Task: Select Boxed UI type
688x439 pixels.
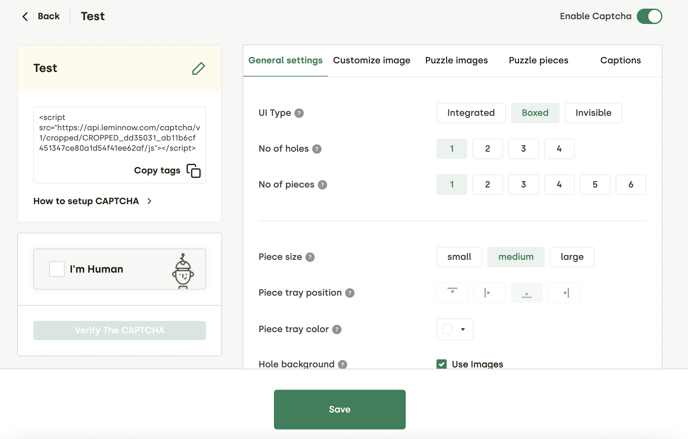Action: 535,113
